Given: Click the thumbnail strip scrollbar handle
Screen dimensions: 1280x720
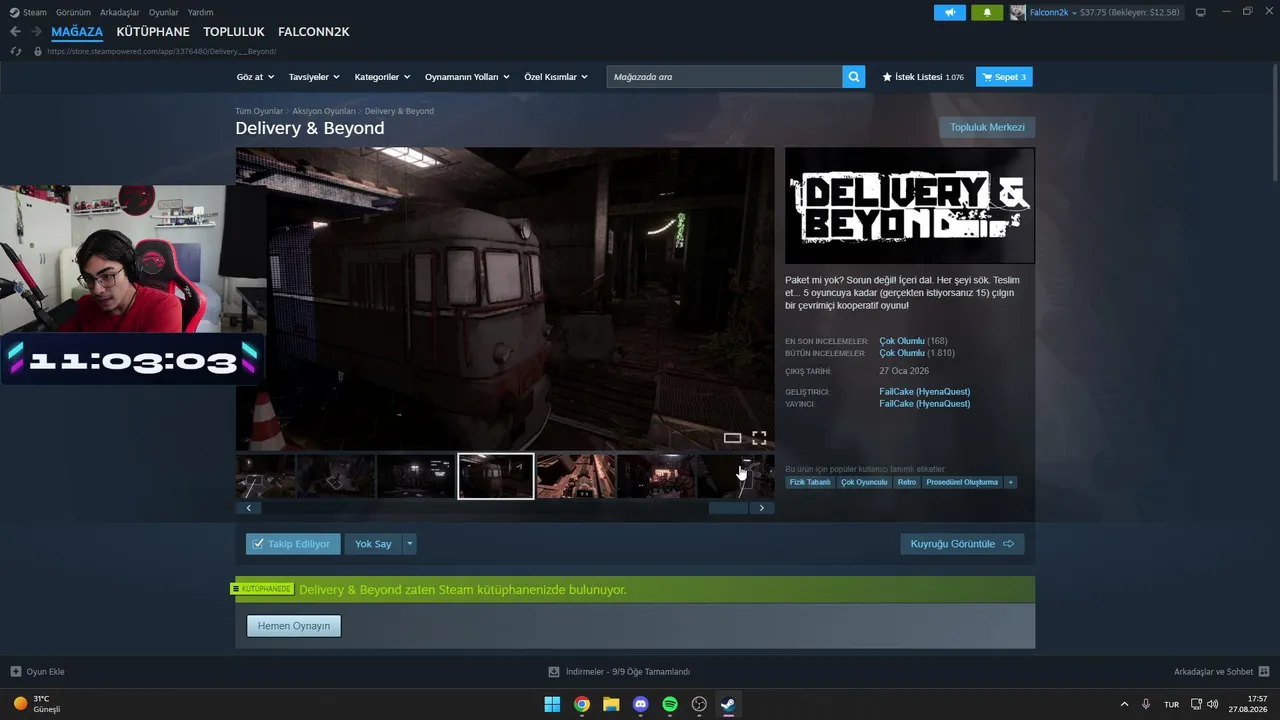Looking at the screenshot, I should coord(728,508).
